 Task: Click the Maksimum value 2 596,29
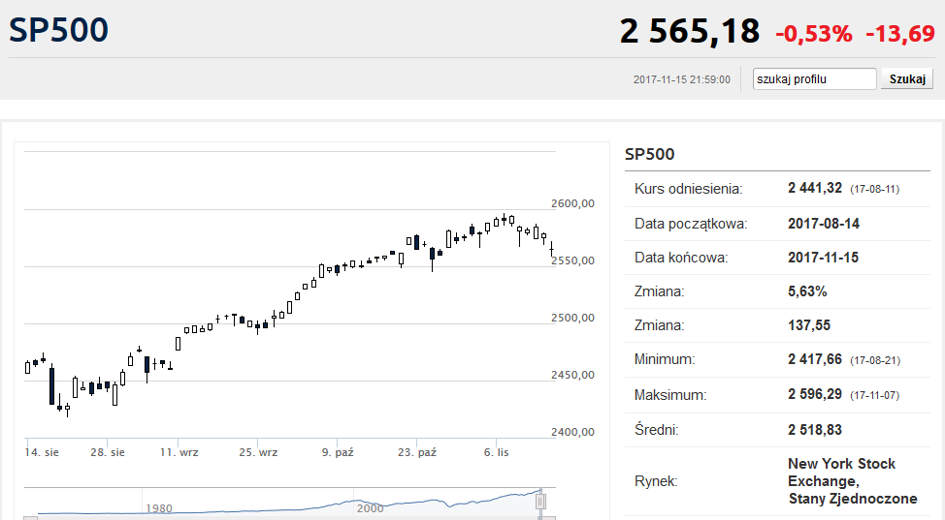point(815,395)
